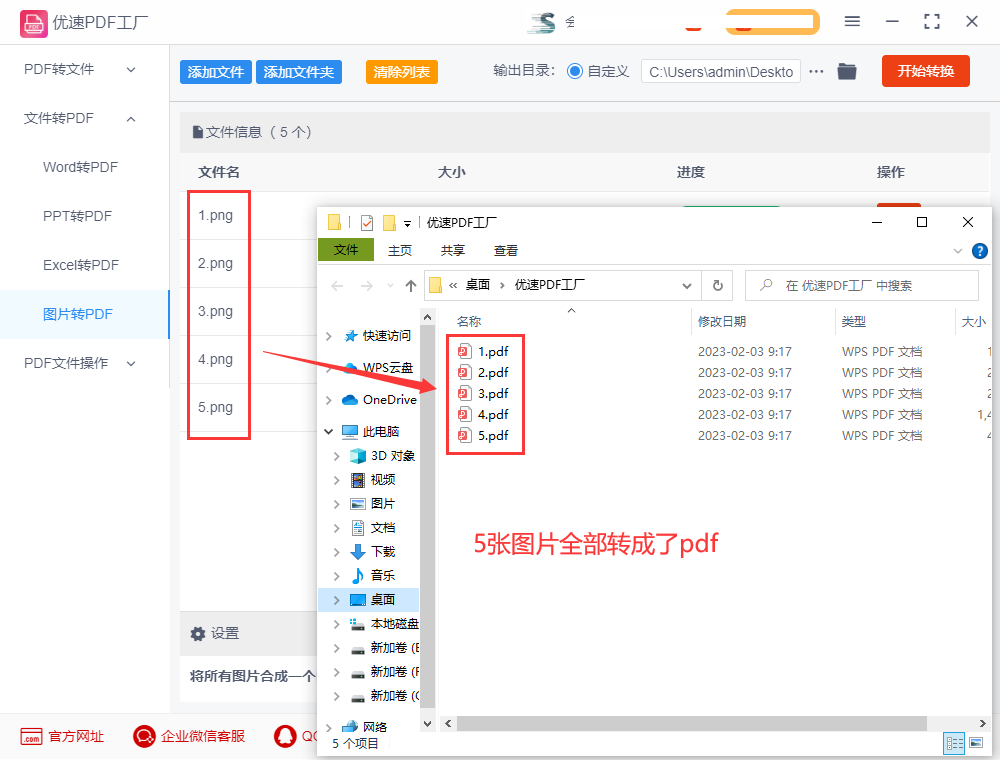Collapse the 文件转PDF sidebar section
The height and width of the screenshot is (760, 1000).
(x=131, y=119)
